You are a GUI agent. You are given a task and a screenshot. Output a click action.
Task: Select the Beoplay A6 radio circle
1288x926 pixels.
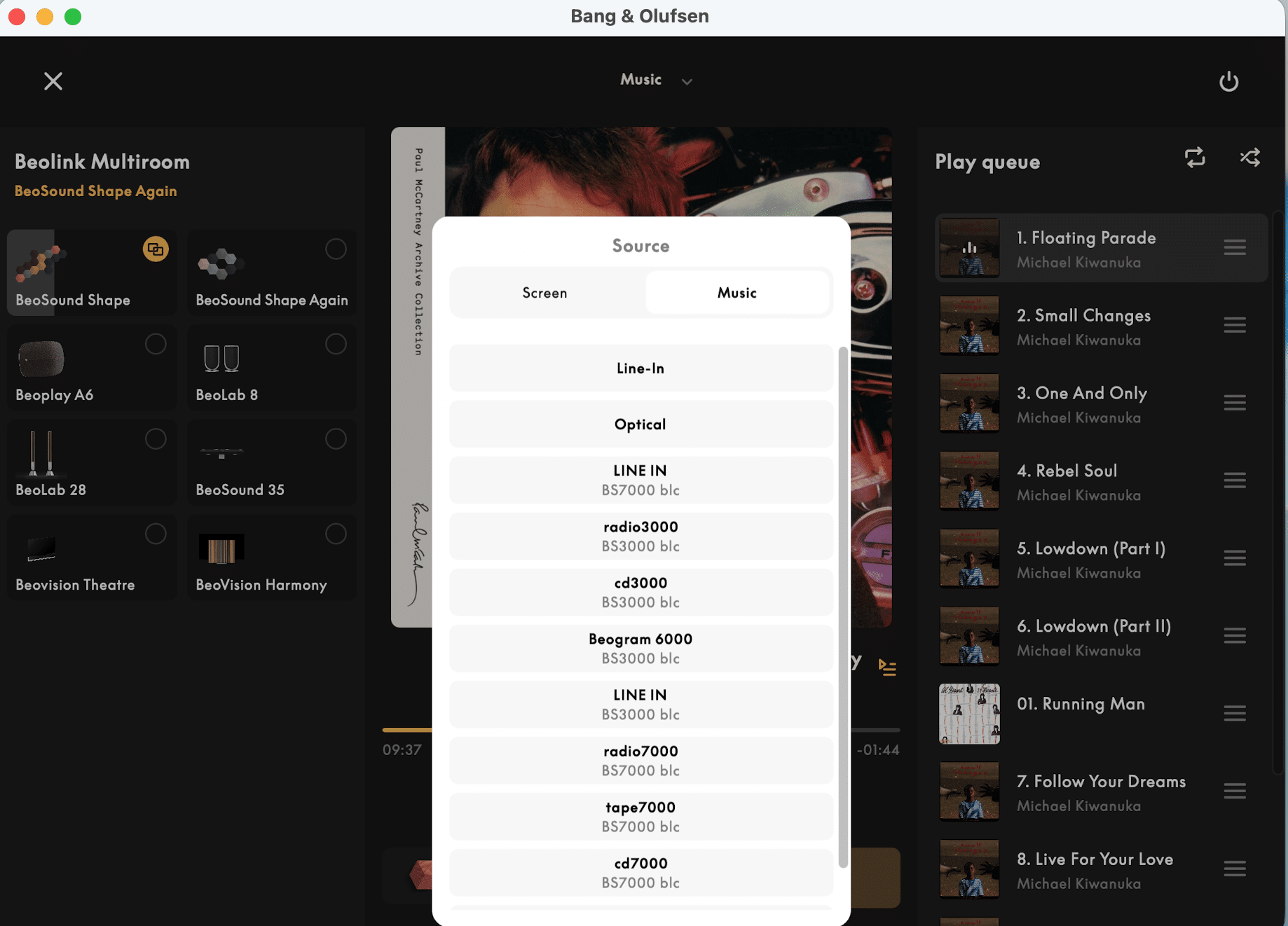(156, 344)
